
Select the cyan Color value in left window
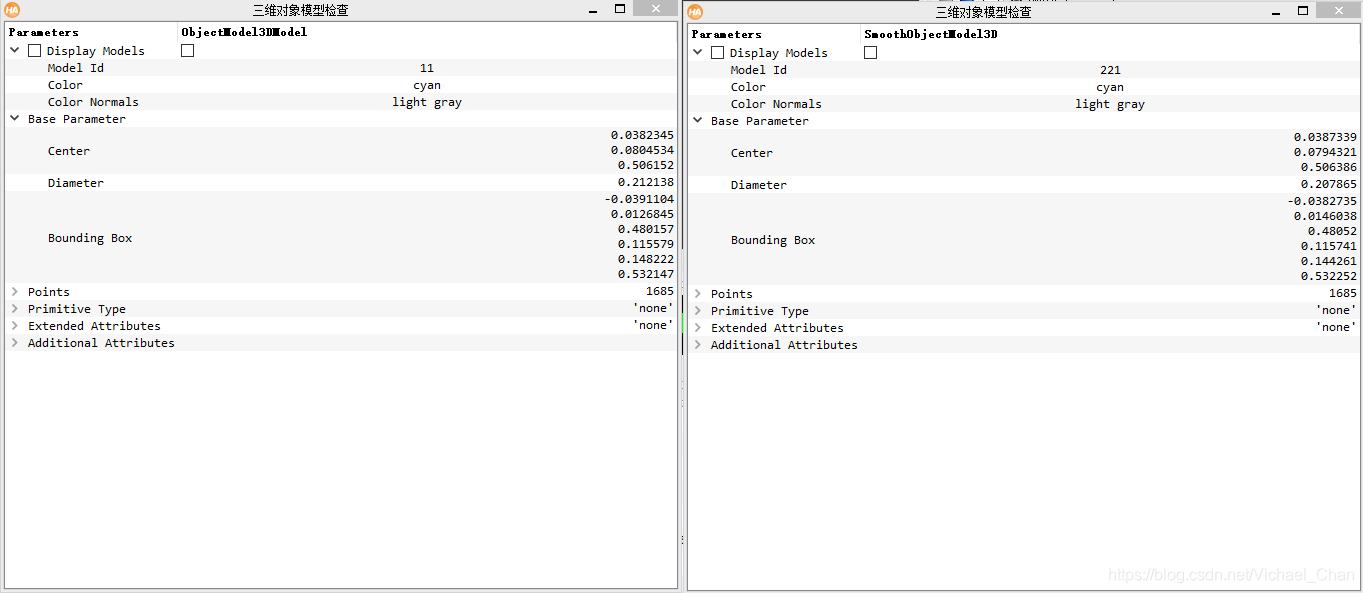427,85
